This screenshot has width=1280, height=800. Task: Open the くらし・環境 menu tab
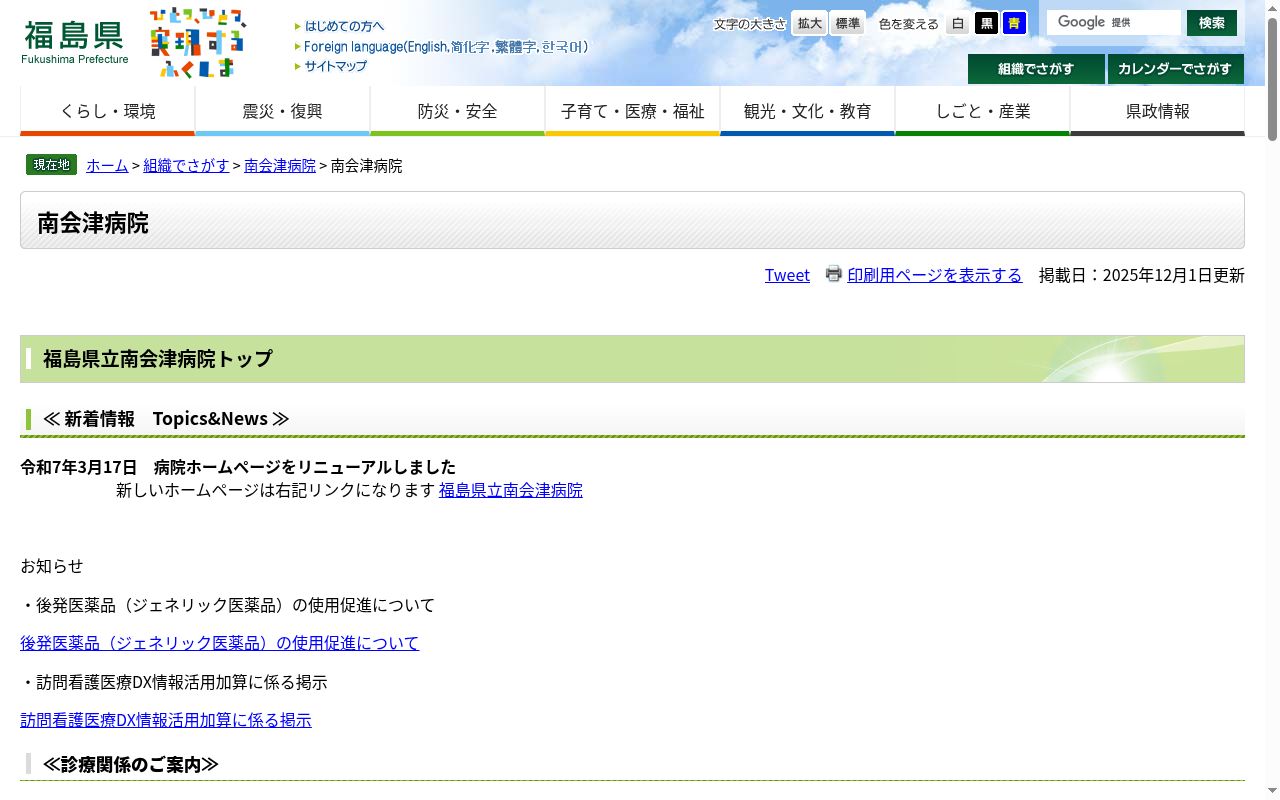click(107, 111)
